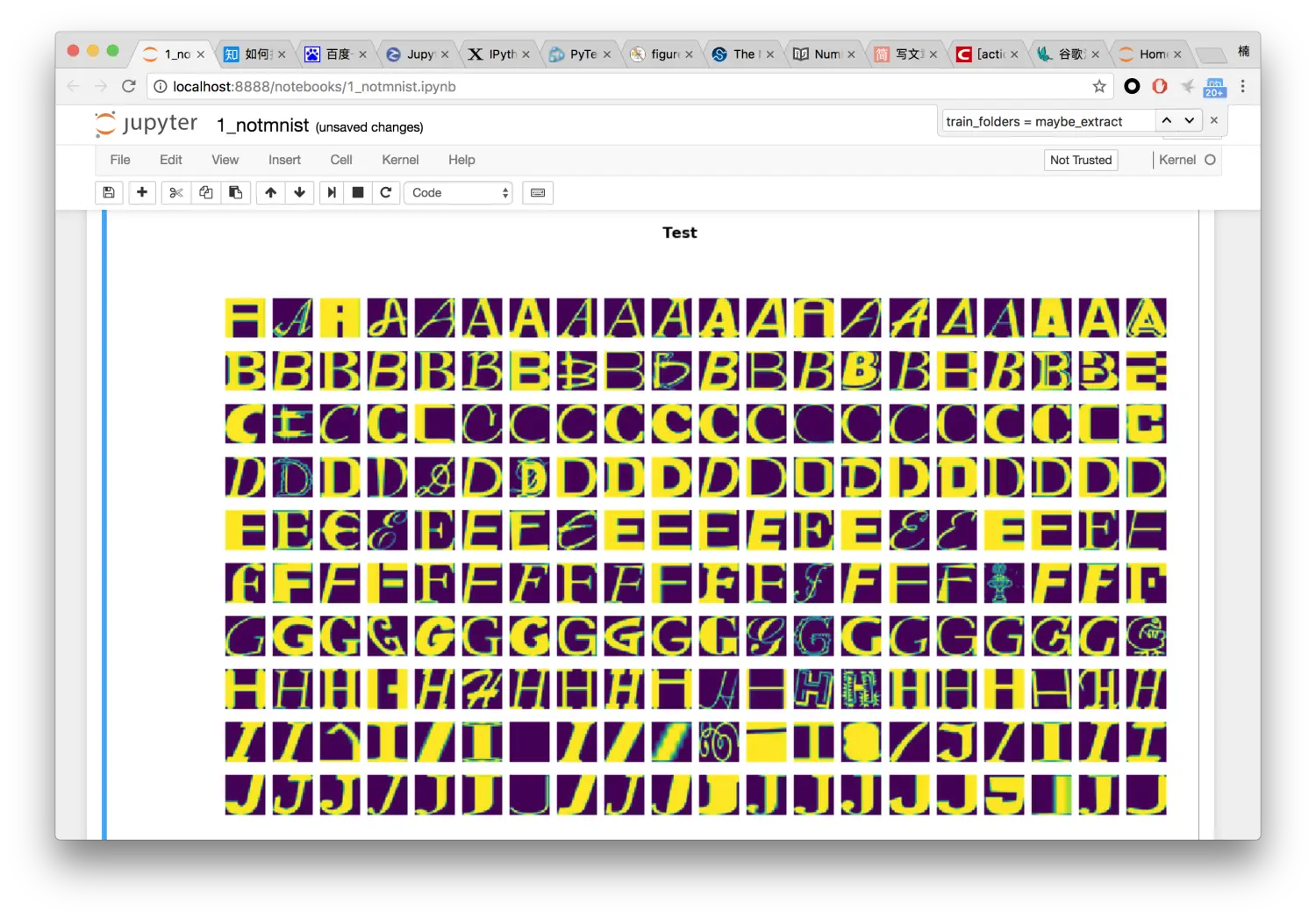Click the save and checkpoint icon
Screen dimensions: 1316x919
[x=109, y=193]
